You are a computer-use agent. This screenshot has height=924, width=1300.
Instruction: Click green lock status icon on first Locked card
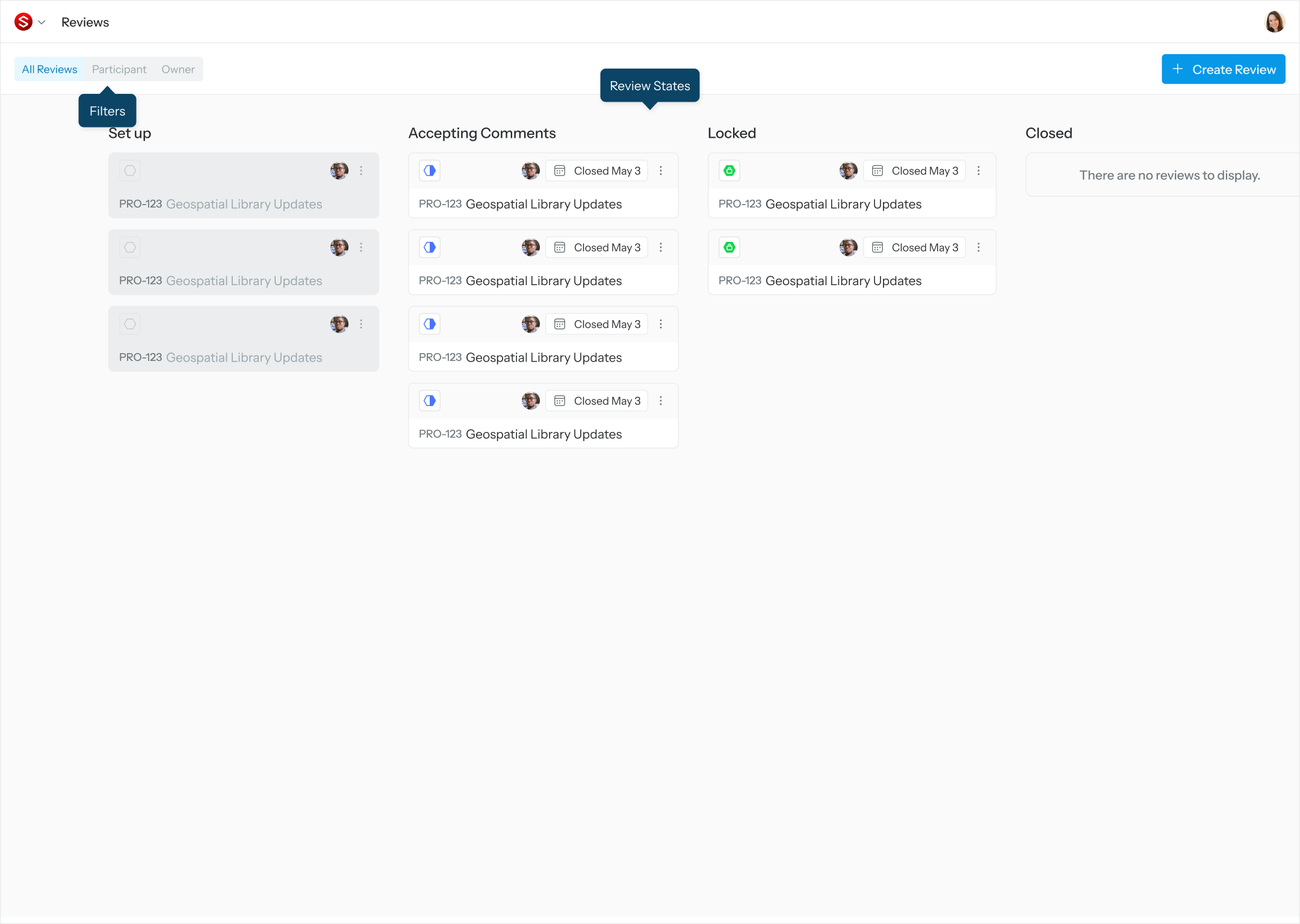click(x=729, y=171)
